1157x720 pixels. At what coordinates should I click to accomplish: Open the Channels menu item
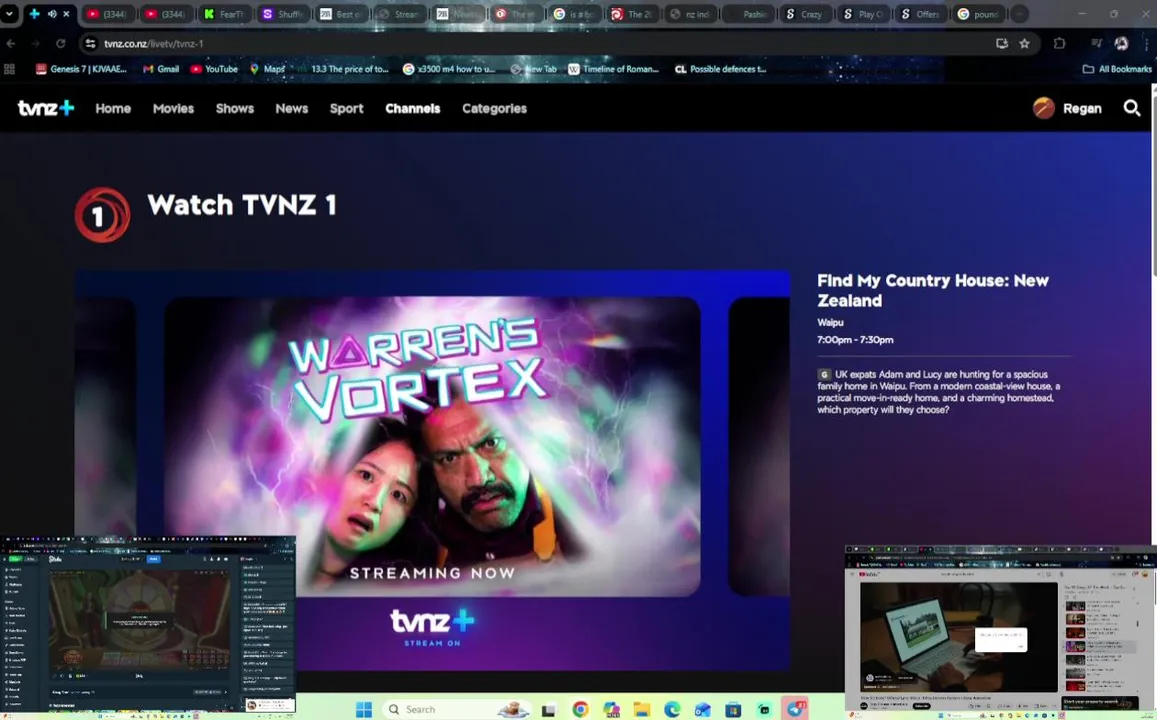412,108
